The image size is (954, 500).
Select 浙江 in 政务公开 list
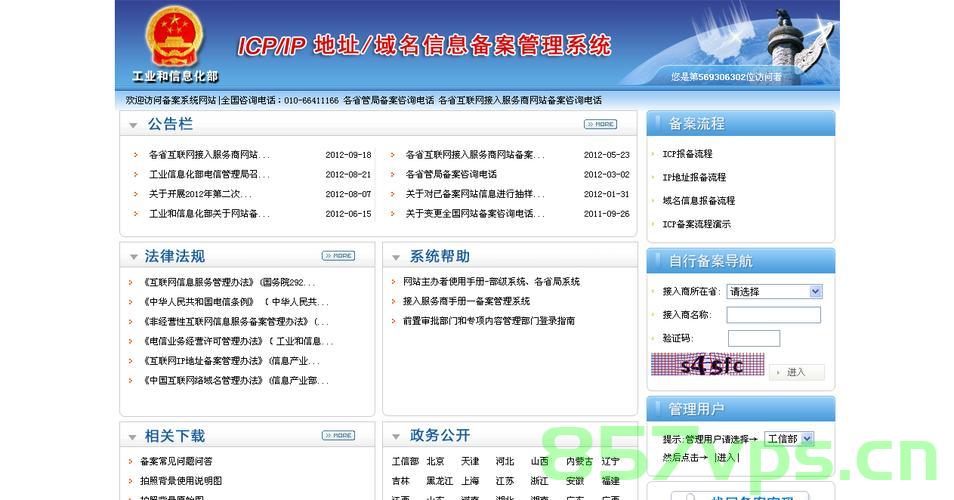pos(539,481)
